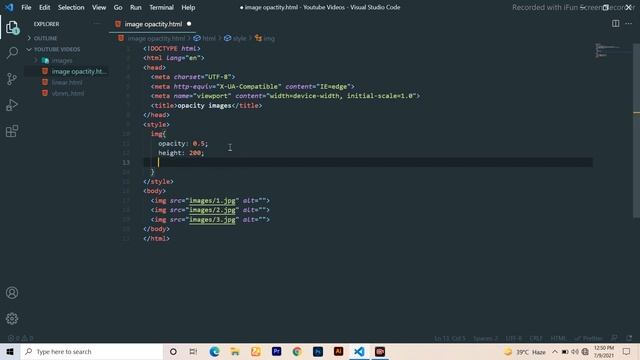Show hidden system tray icons
Screen dimensions: 640x360
(555, 352)
